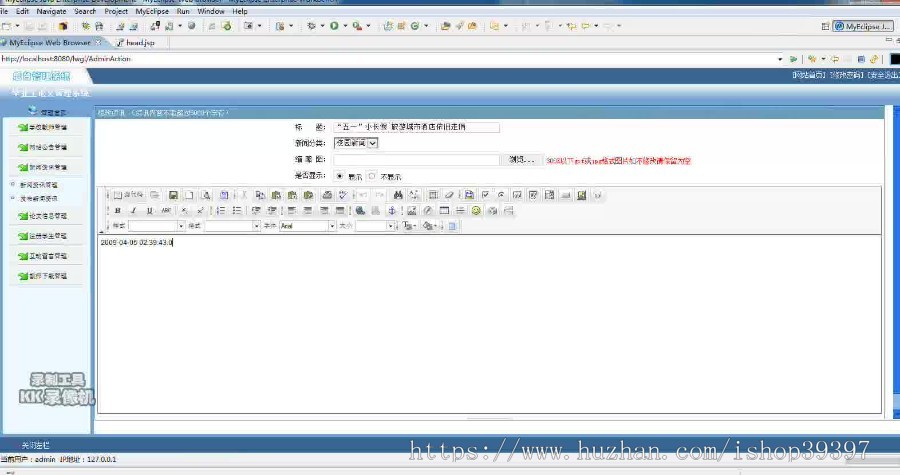Viewport: 900px width, 475px height.
Task: Switch to the head.jsp editor tab
Action: coord(135,42)
